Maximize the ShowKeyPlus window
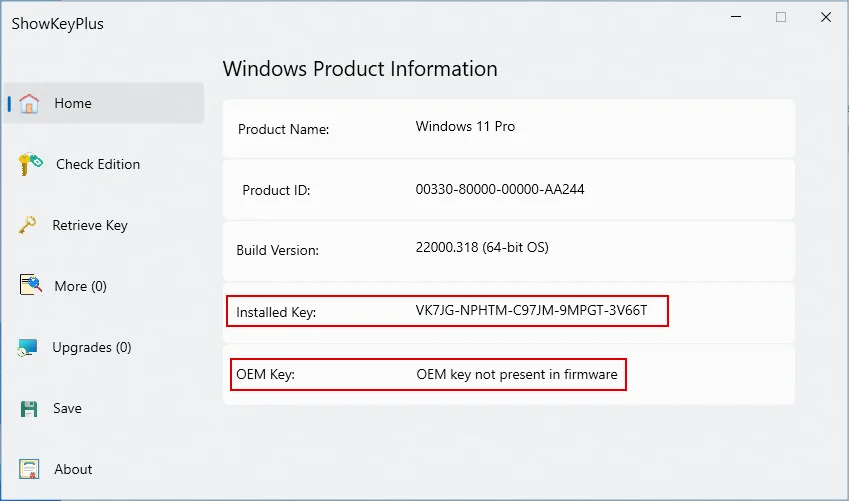 tap(781, 17)
